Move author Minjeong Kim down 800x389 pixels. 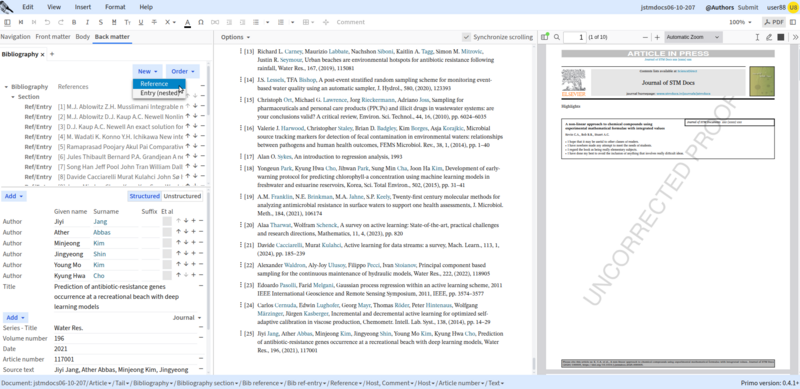pos(186,243)
